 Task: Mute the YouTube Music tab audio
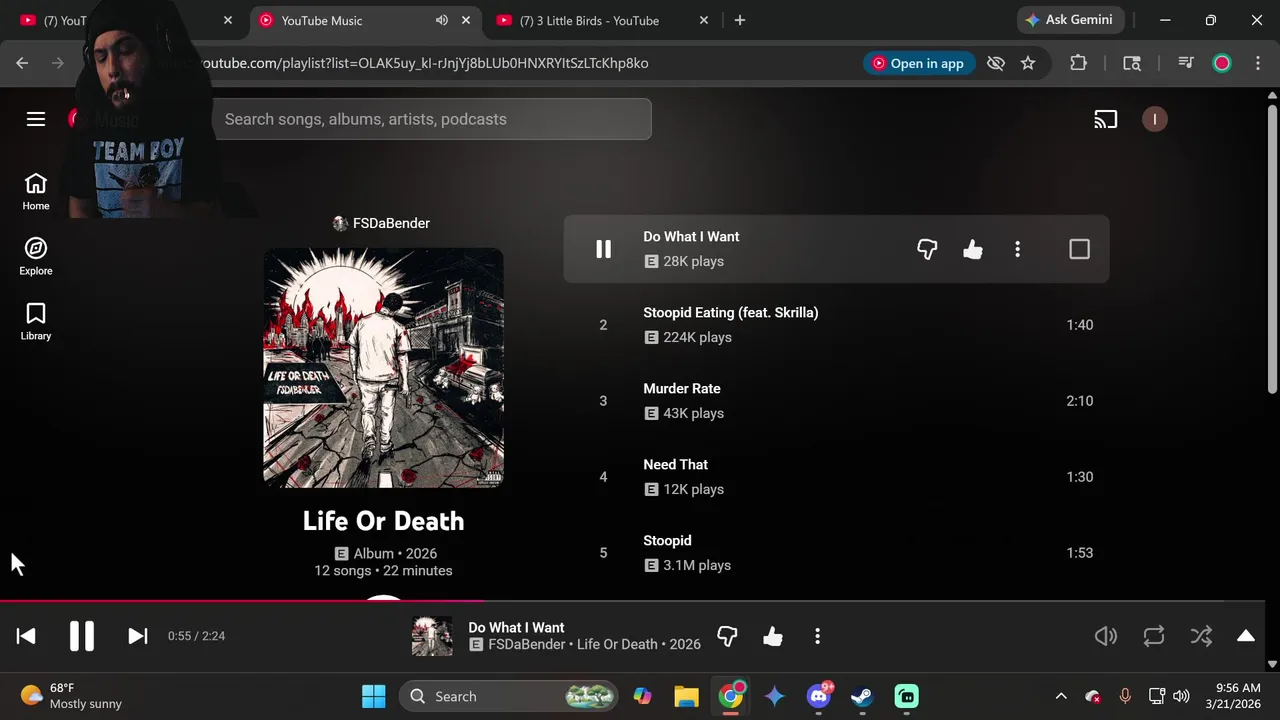click(442, 20)
